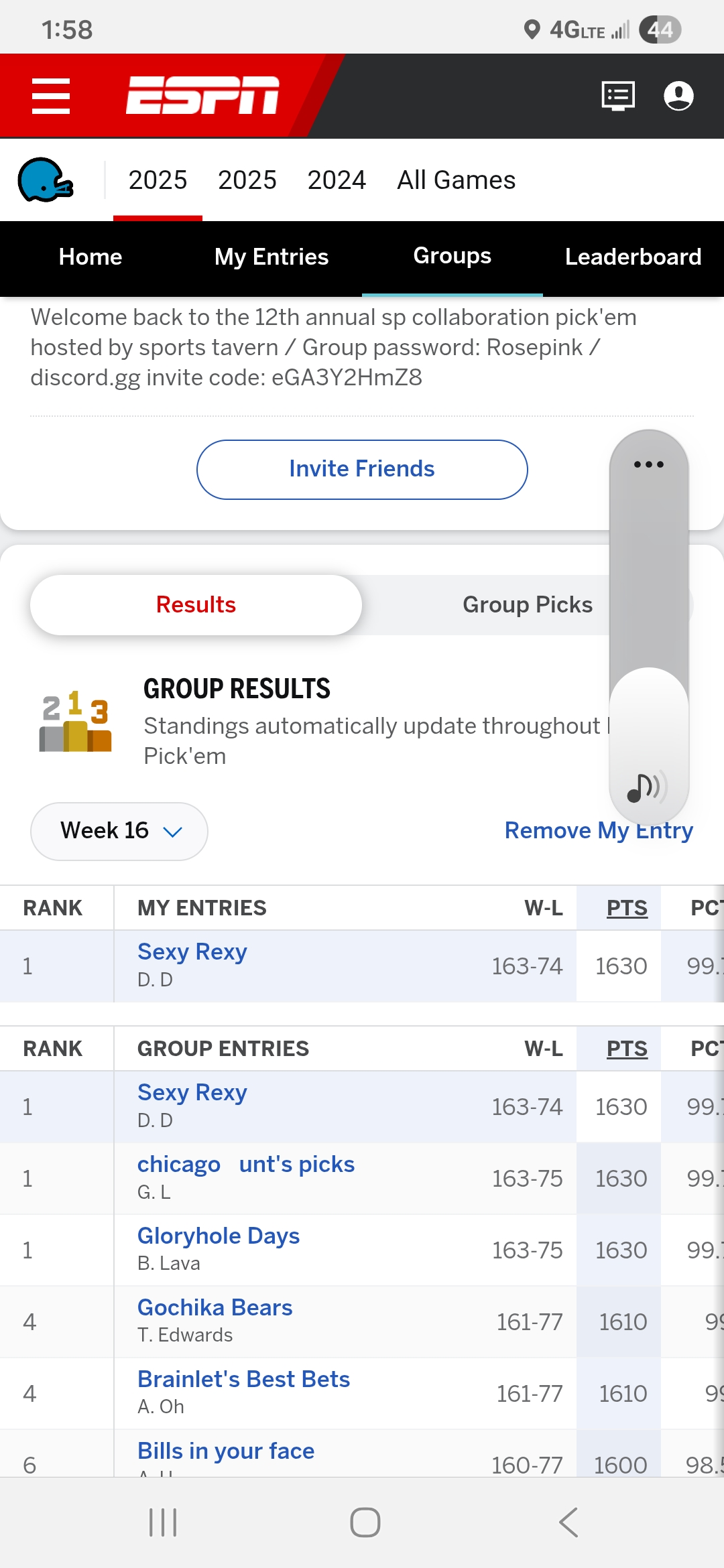The image size is (724, 1568).
Task: Open the Gochika Bears entry
Action: pyautogui.click(x=215, y=1308)
